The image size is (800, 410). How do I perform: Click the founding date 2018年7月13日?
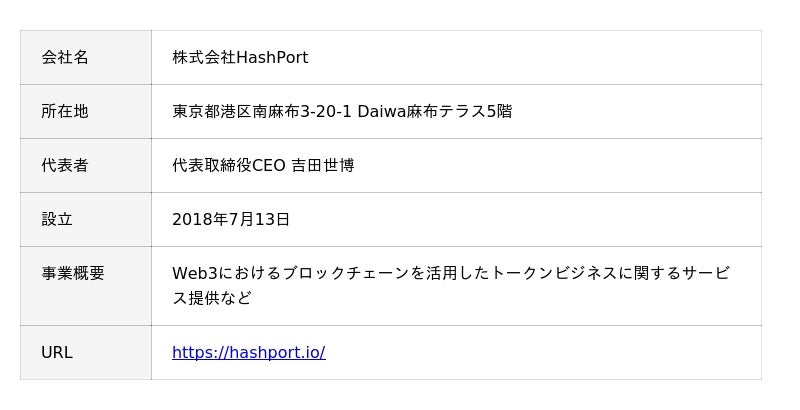(231, 219)
